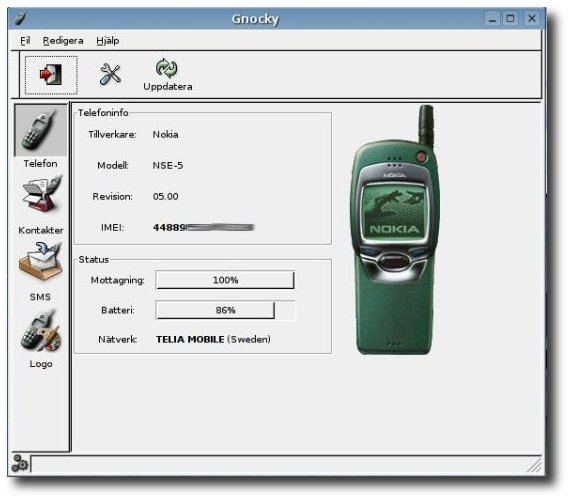570x500 pixels.
Task: Open the Fil menu
Action: click(x=25, y=40)
